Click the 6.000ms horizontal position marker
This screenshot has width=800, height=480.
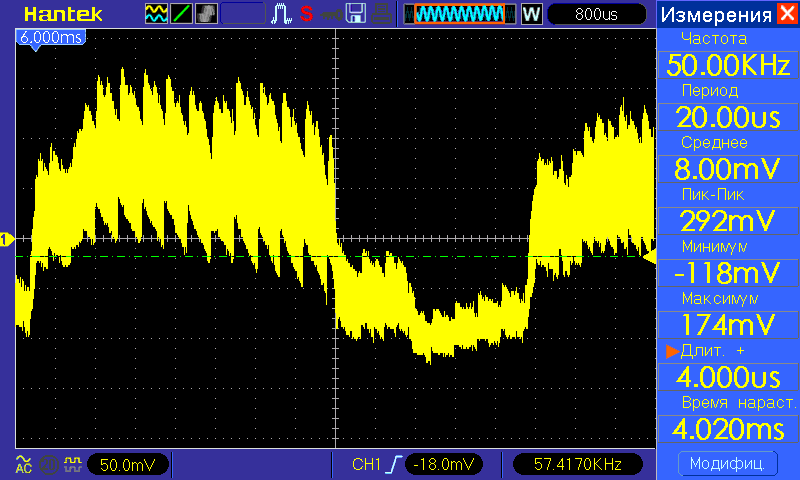point(48,36)
